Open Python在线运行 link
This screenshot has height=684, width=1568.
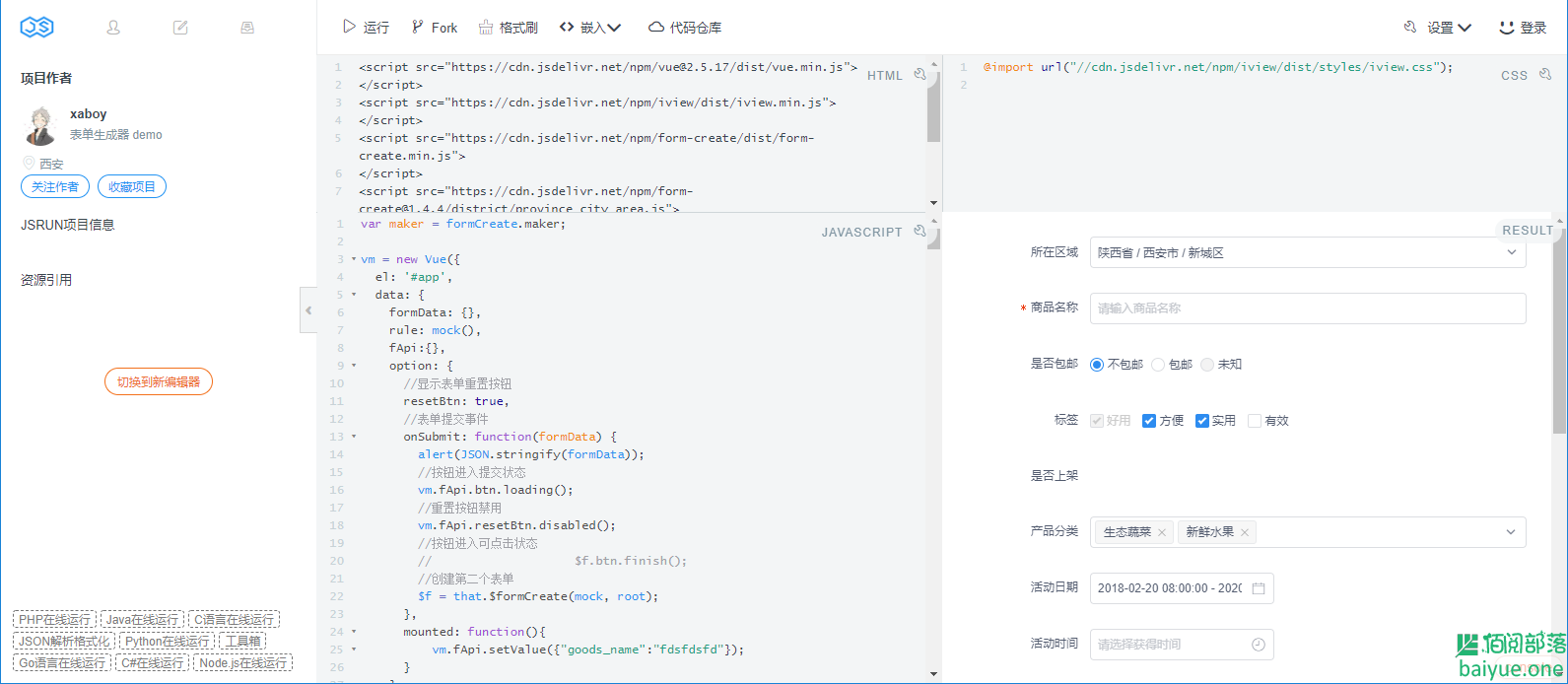pyautogui.click(x=168, y=642)
